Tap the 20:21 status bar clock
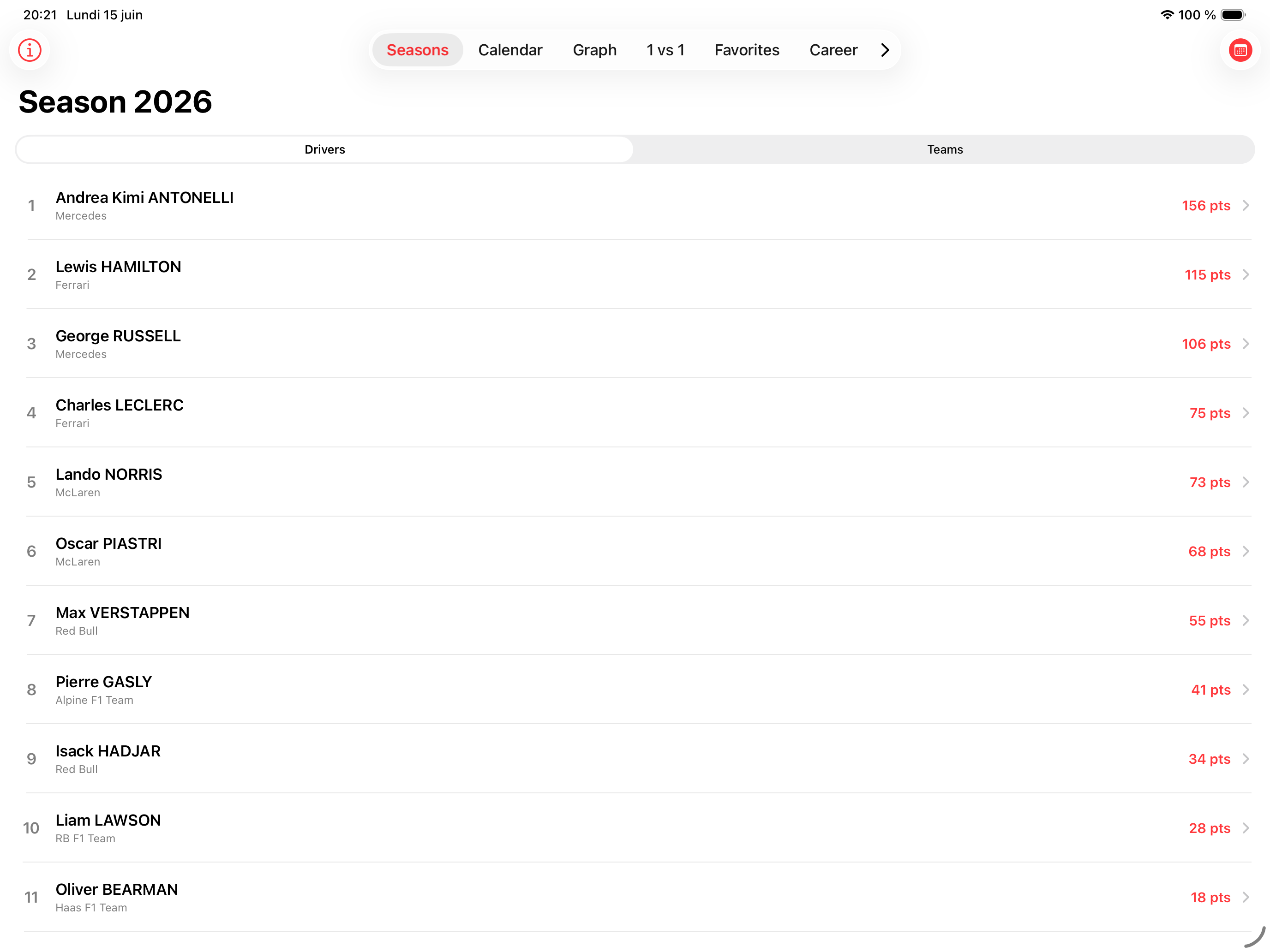 (40, 15)
